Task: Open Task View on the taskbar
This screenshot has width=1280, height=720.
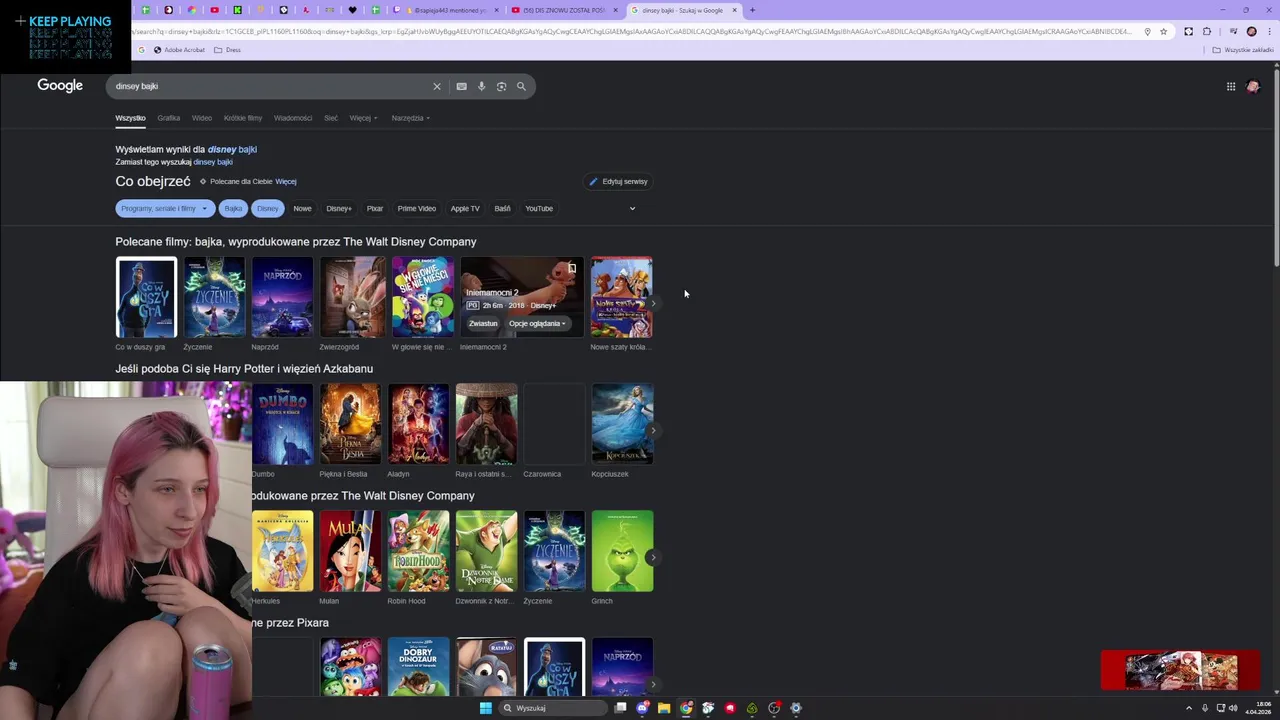Action: [620, 708]
